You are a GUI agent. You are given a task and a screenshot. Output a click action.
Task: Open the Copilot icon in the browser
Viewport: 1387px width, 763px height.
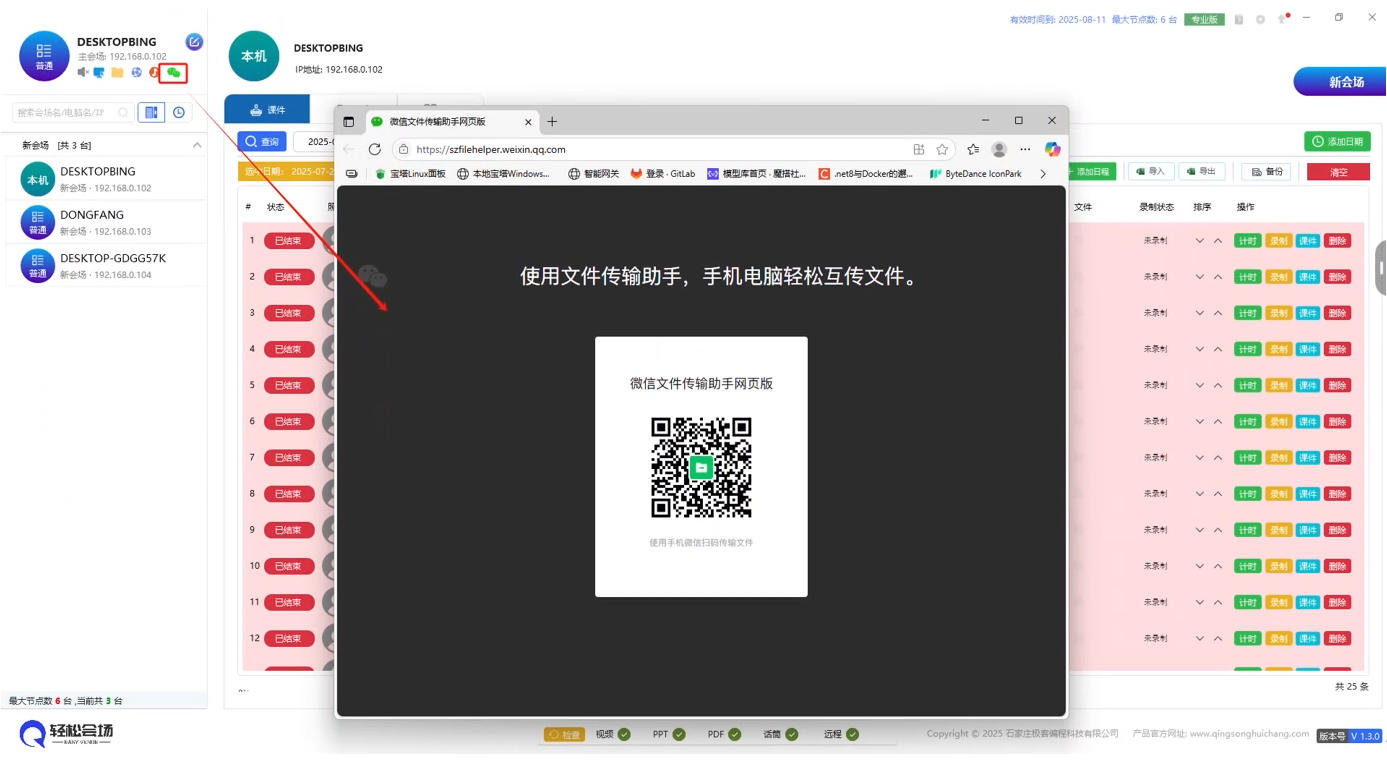click(x=1052, y=149)
